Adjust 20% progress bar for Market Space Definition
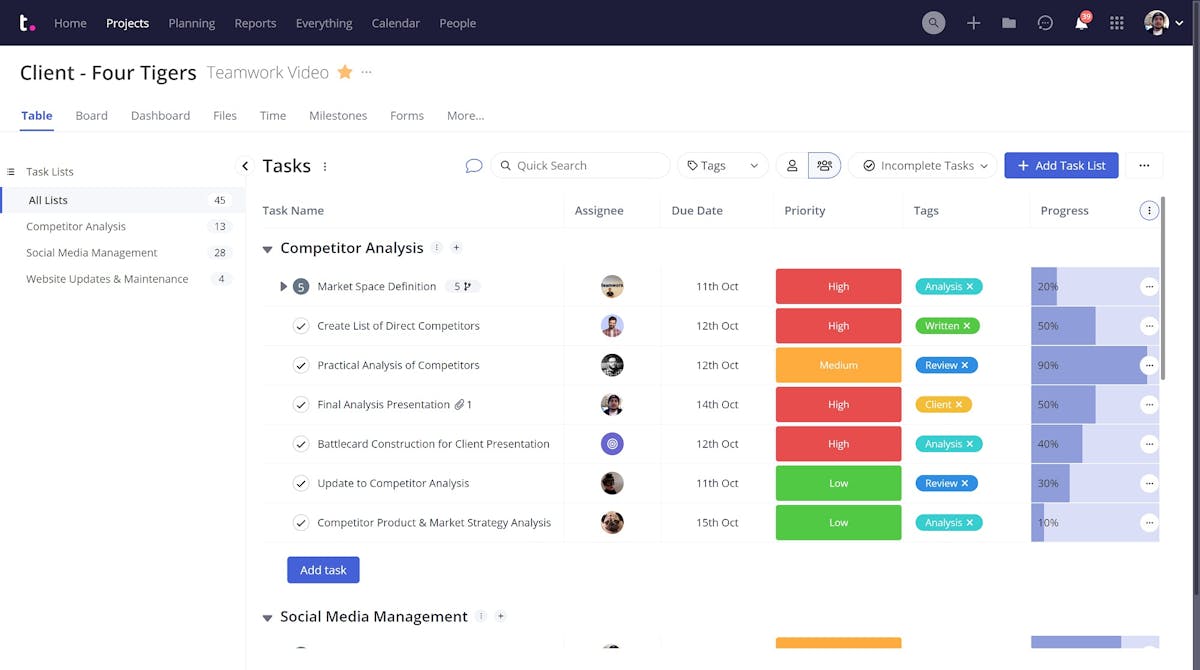1200x670 pixels. point(1095,287)
